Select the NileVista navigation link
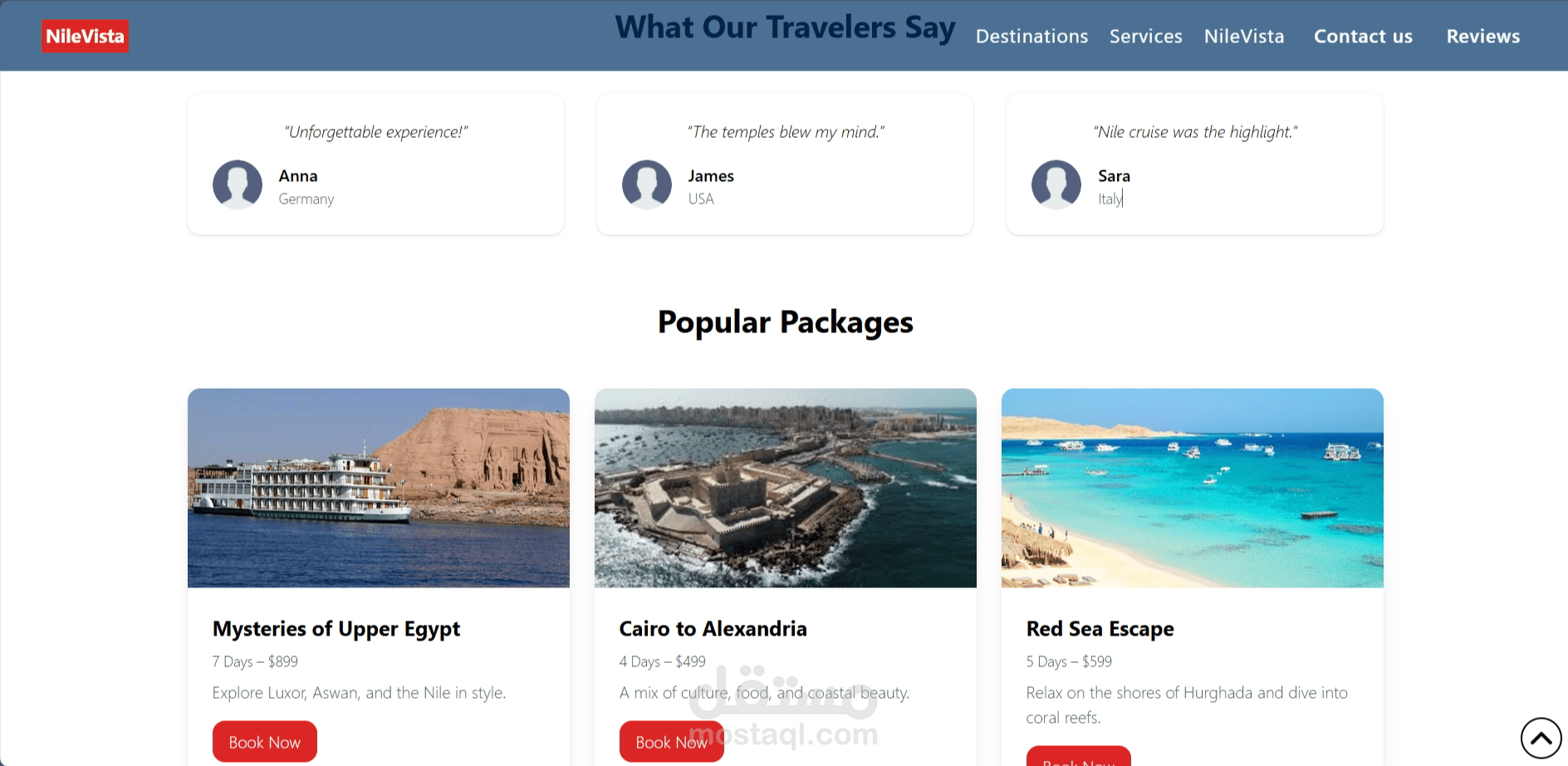The image size is (1568, 766). (x=1244, y=37)
